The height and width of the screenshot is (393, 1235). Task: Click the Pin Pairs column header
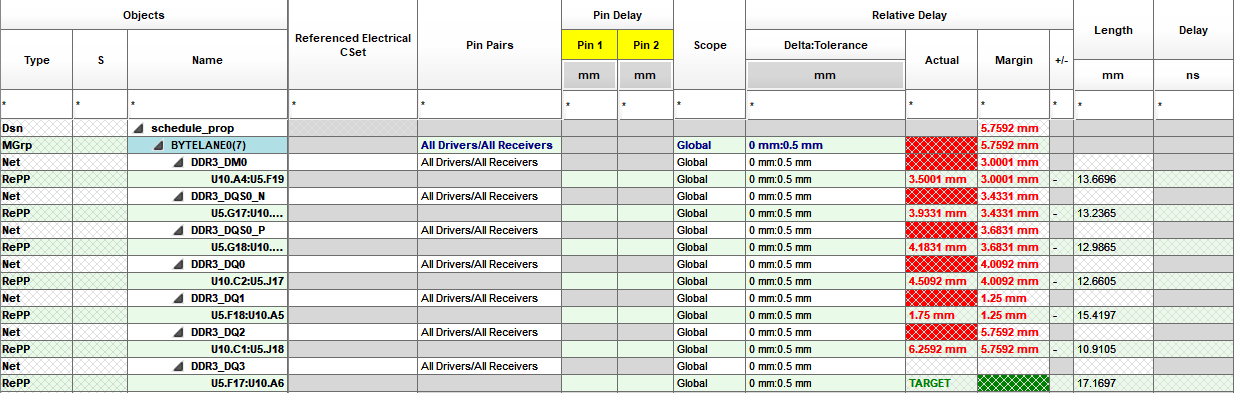click(x=489, y=45)
